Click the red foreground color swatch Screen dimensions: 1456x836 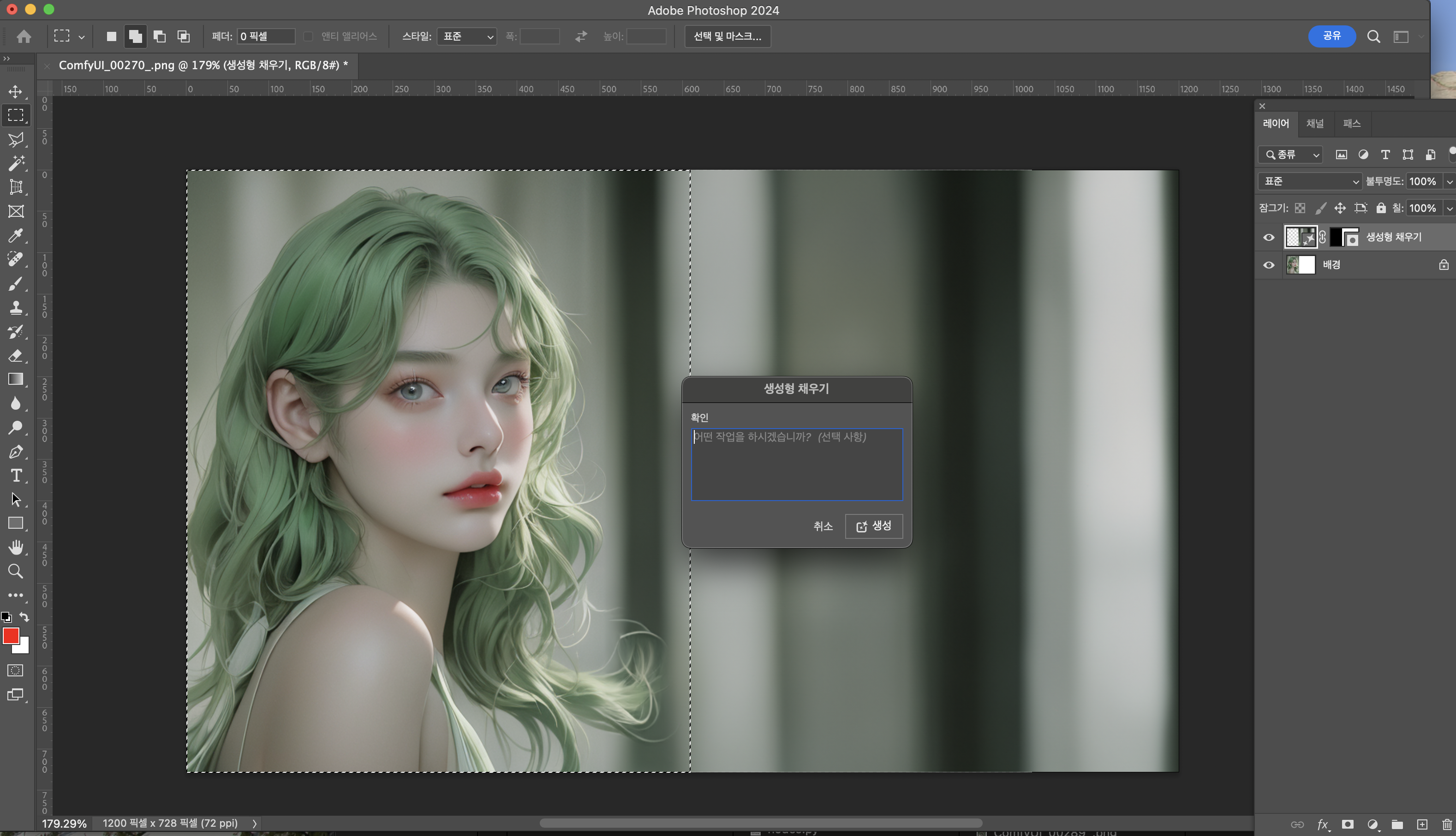(x=10, y=636)
